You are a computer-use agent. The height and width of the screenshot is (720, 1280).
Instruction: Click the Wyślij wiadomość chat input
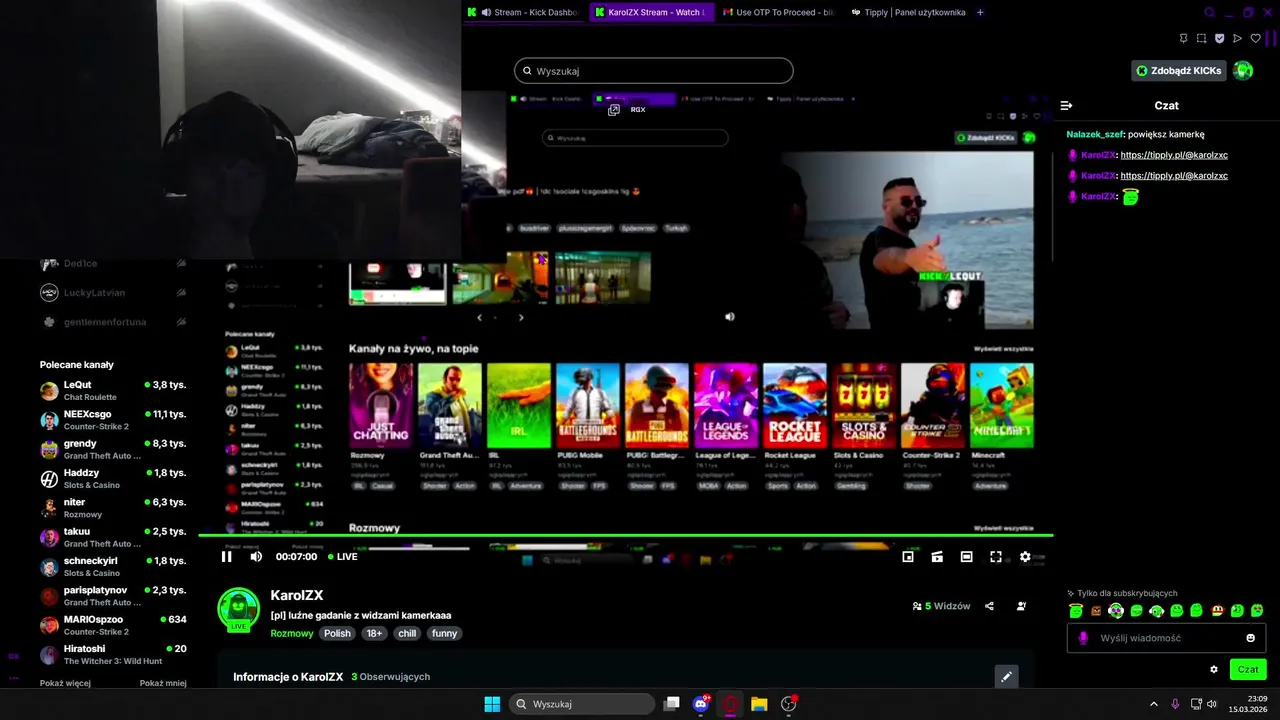coord(1167,638)
